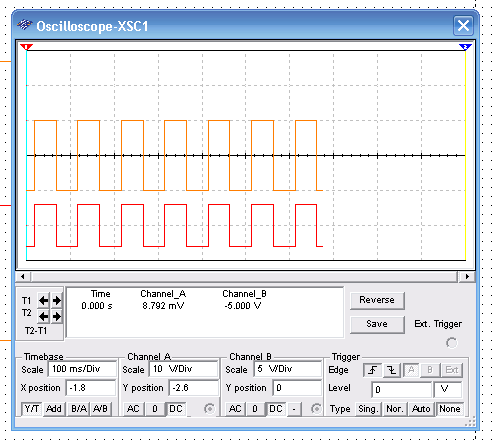Click the Channel A Y position field
The height and width of the screenshot is (440, 492).
tap(193, 388)
